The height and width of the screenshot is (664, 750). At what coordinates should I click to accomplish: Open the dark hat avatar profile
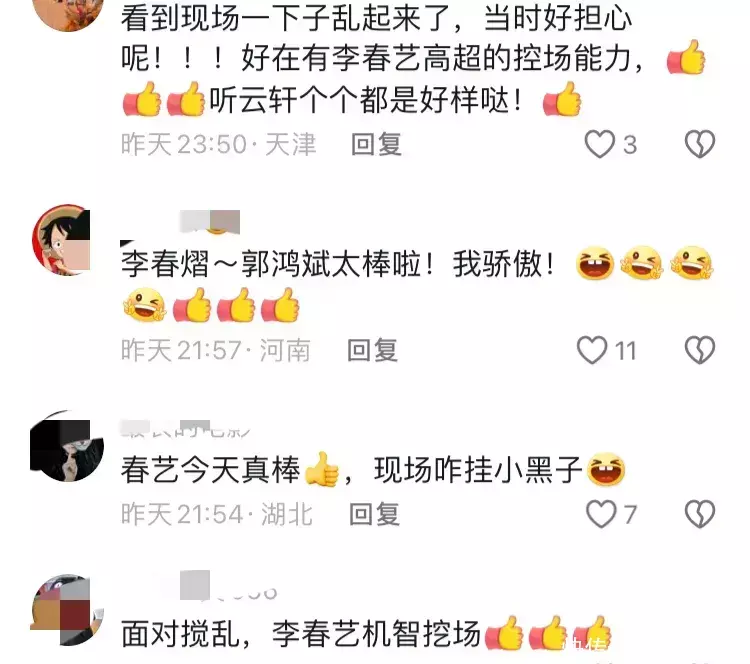(66, 446)
